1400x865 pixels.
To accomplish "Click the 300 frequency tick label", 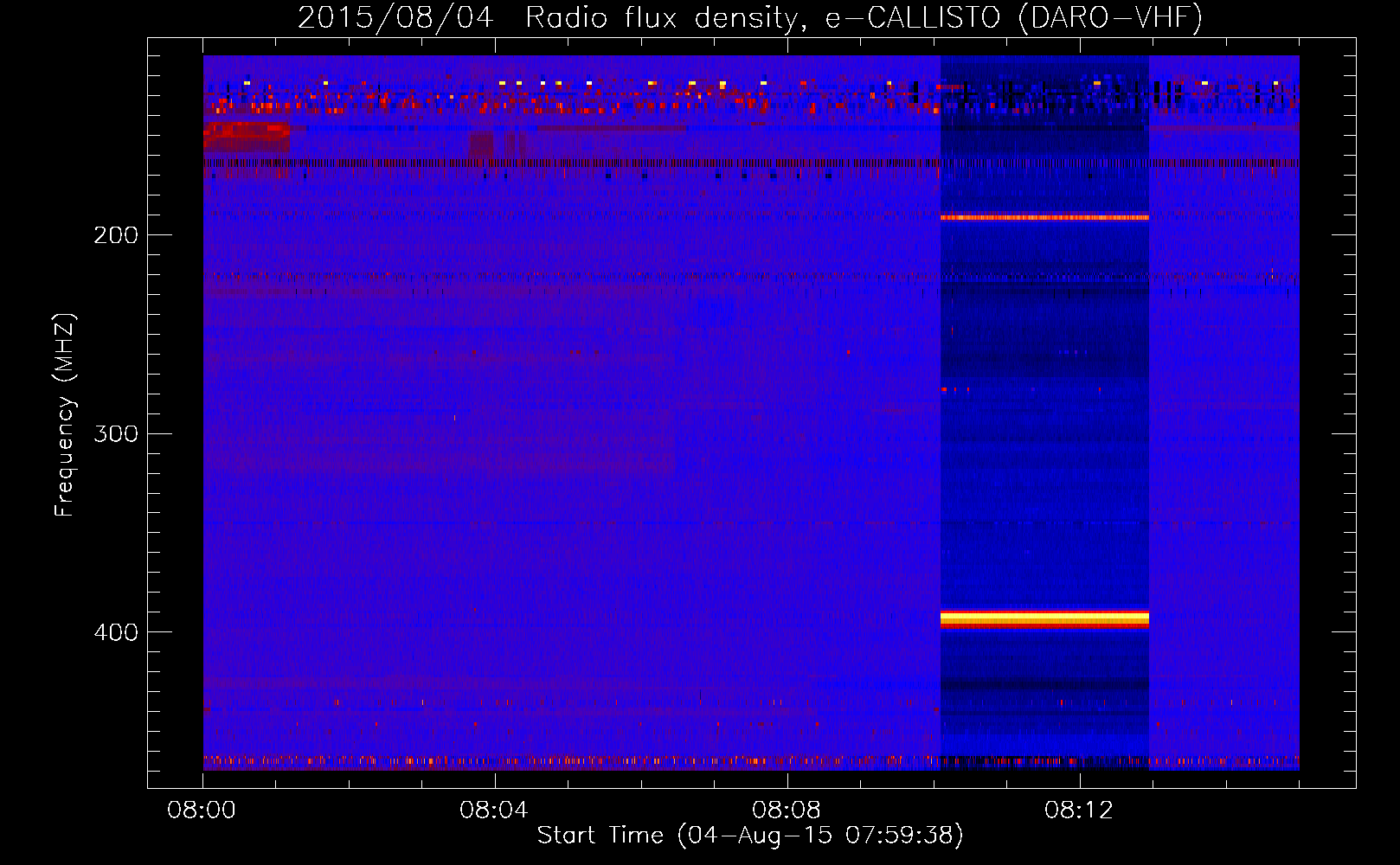I will [116, 433].
